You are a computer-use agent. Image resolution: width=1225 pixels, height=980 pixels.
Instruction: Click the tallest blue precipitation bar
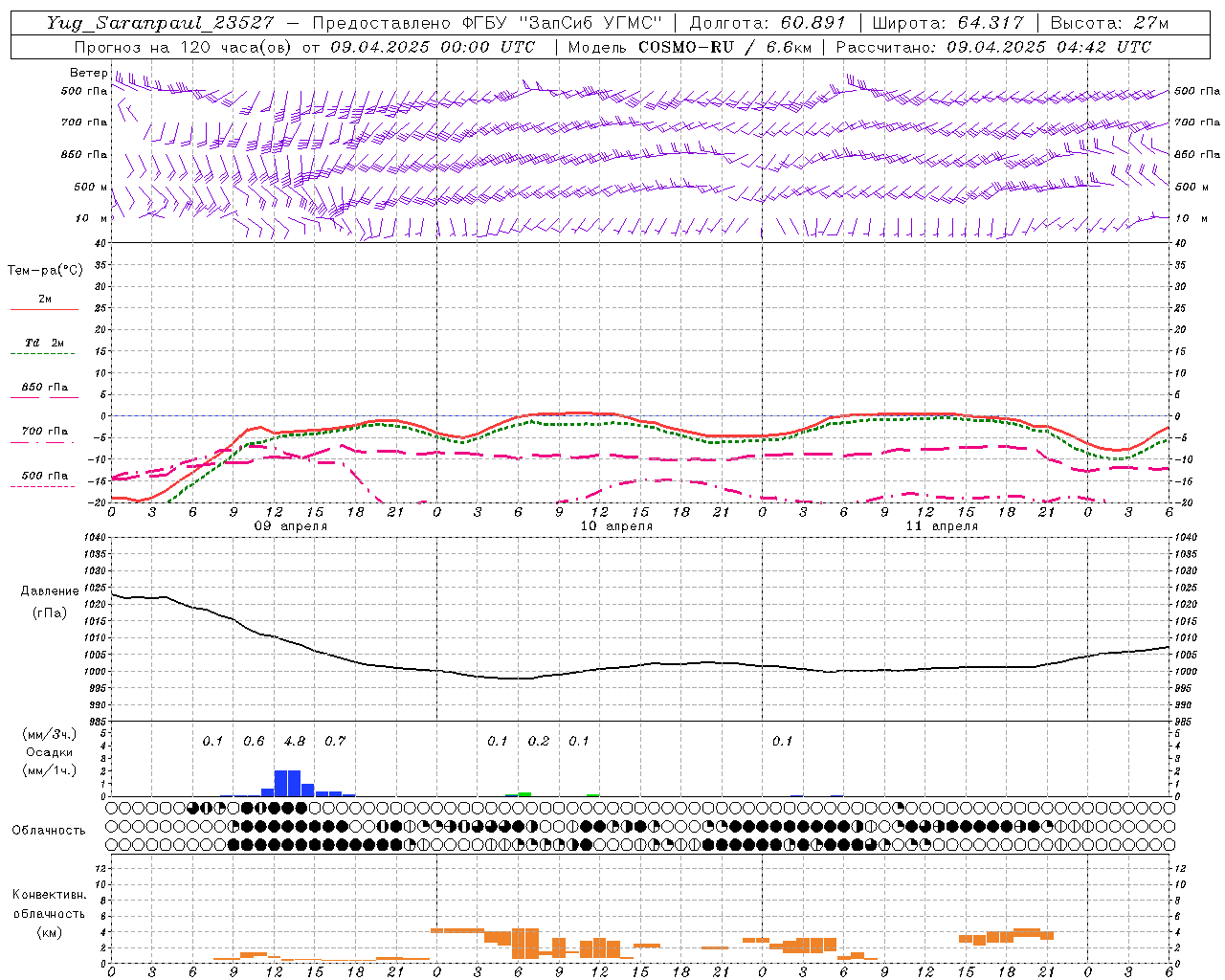pyautogui.click(x=287, y=783)
